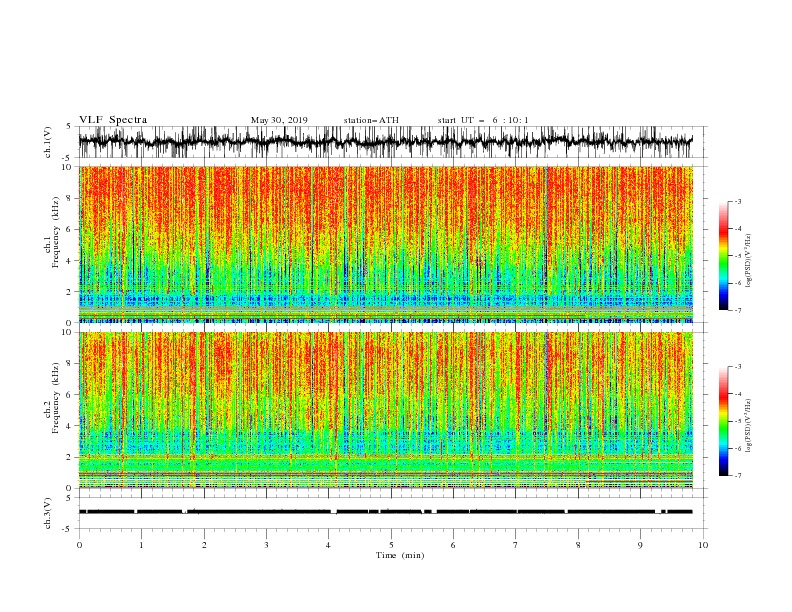
Task: Click the "-7" label on ch.2 colorbar
Action: point(738,476)
